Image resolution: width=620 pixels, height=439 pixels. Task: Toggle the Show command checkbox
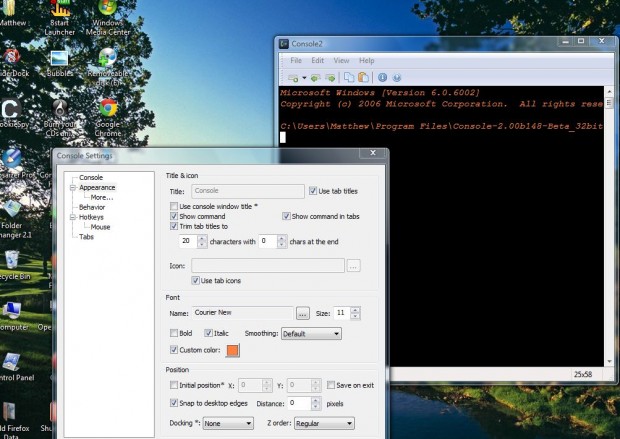(x=174, y=216)
